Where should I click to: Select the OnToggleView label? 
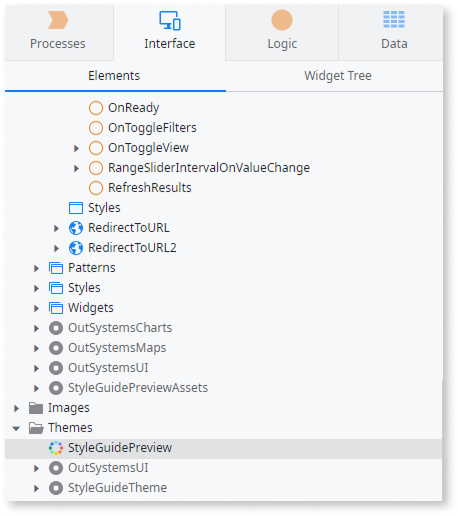pos(148,148)
